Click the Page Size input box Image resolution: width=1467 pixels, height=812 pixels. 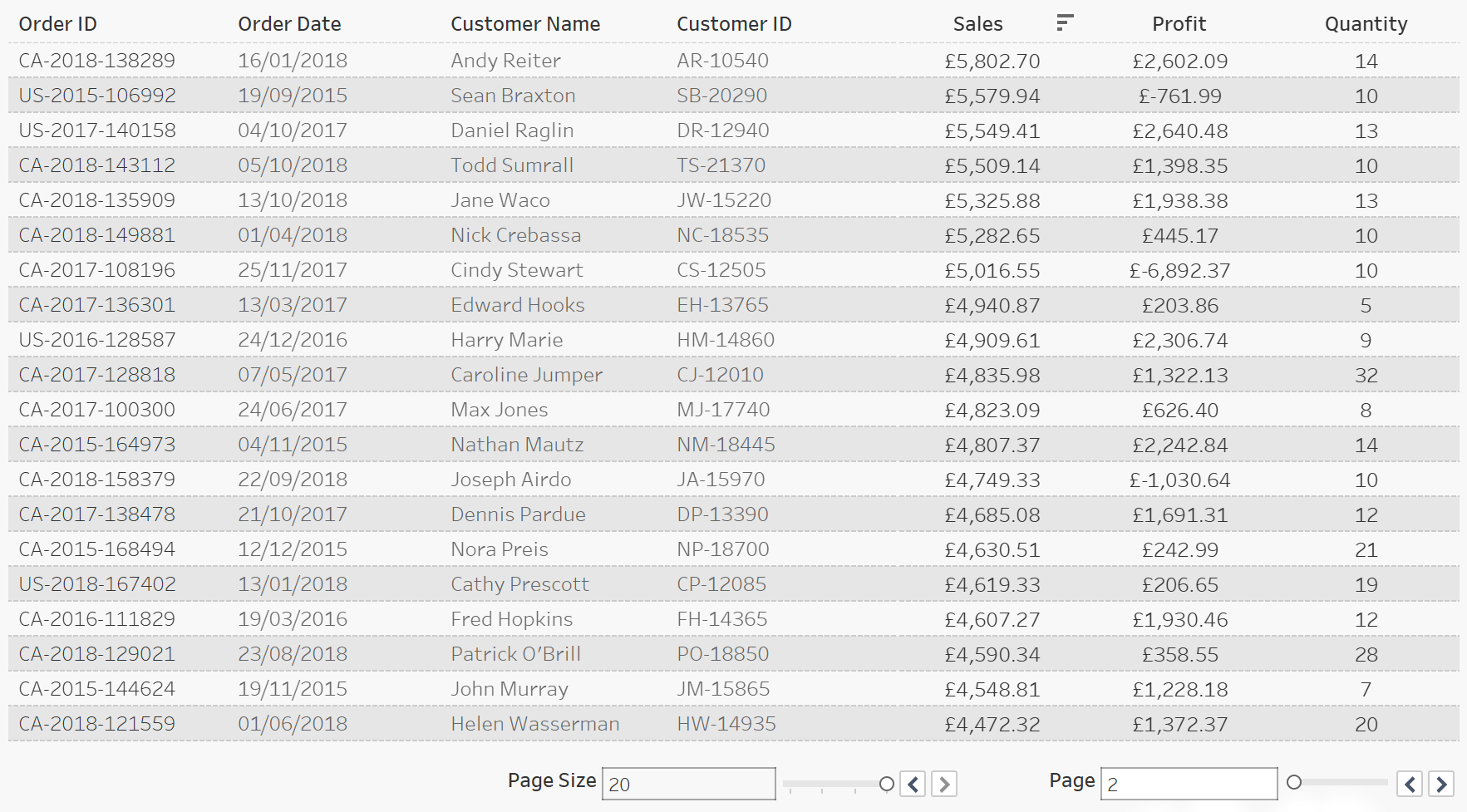click(688, 784)
